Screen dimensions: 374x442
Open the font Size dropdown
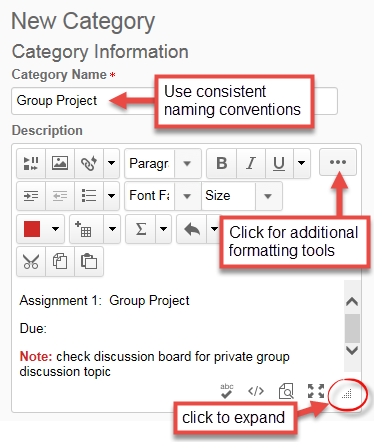[242, 196]
